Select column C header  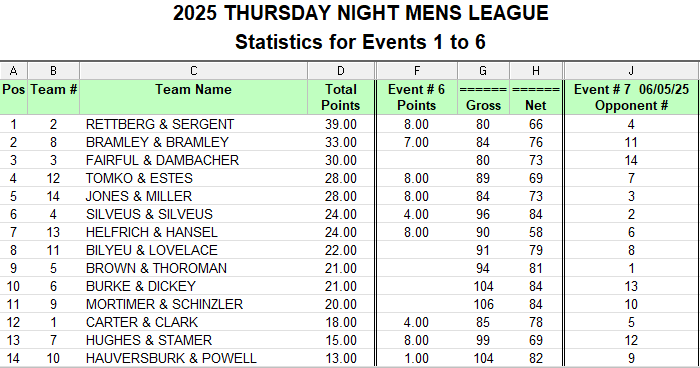193,71
